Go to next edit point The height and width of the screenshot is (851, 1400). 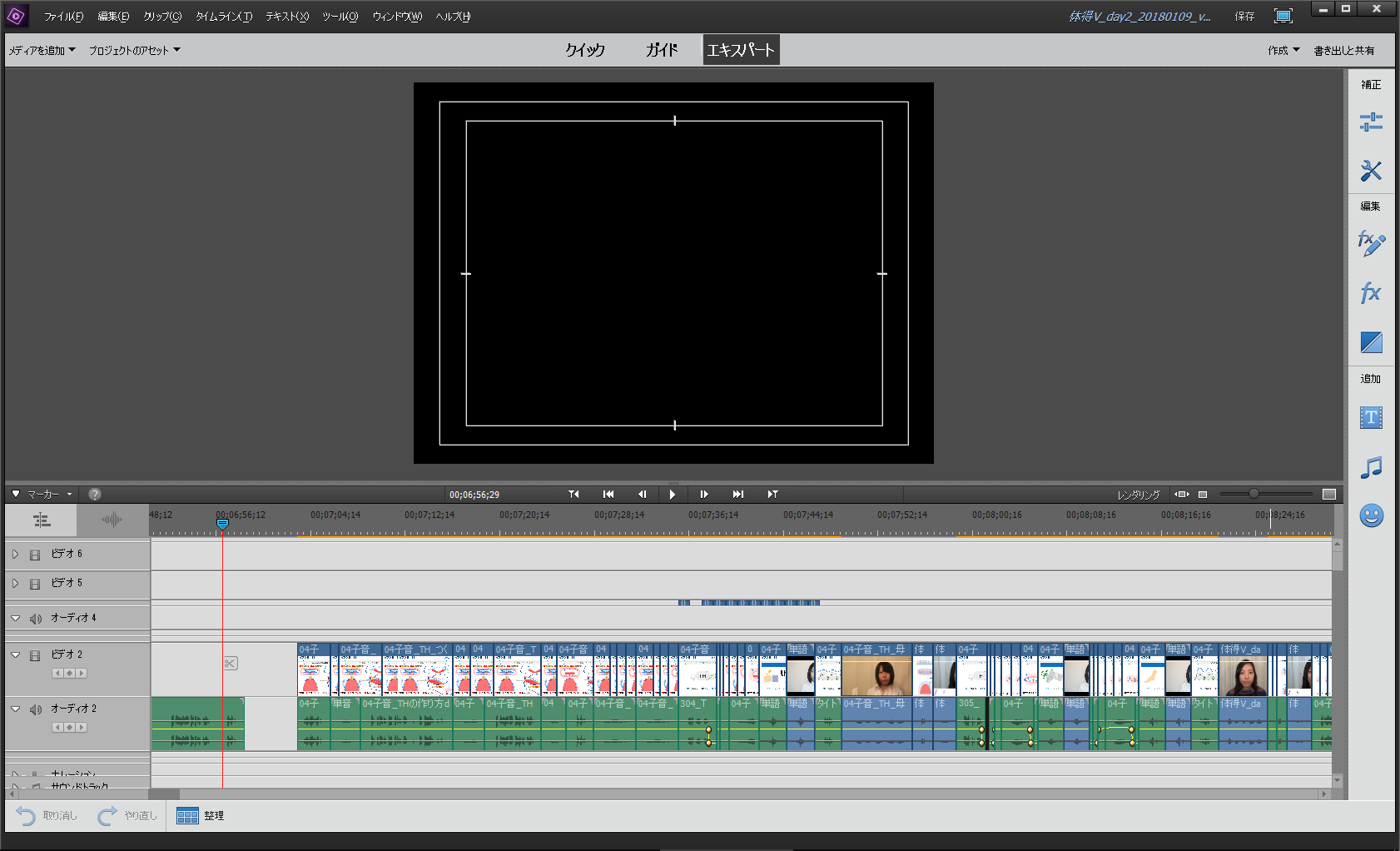point(772,495)
